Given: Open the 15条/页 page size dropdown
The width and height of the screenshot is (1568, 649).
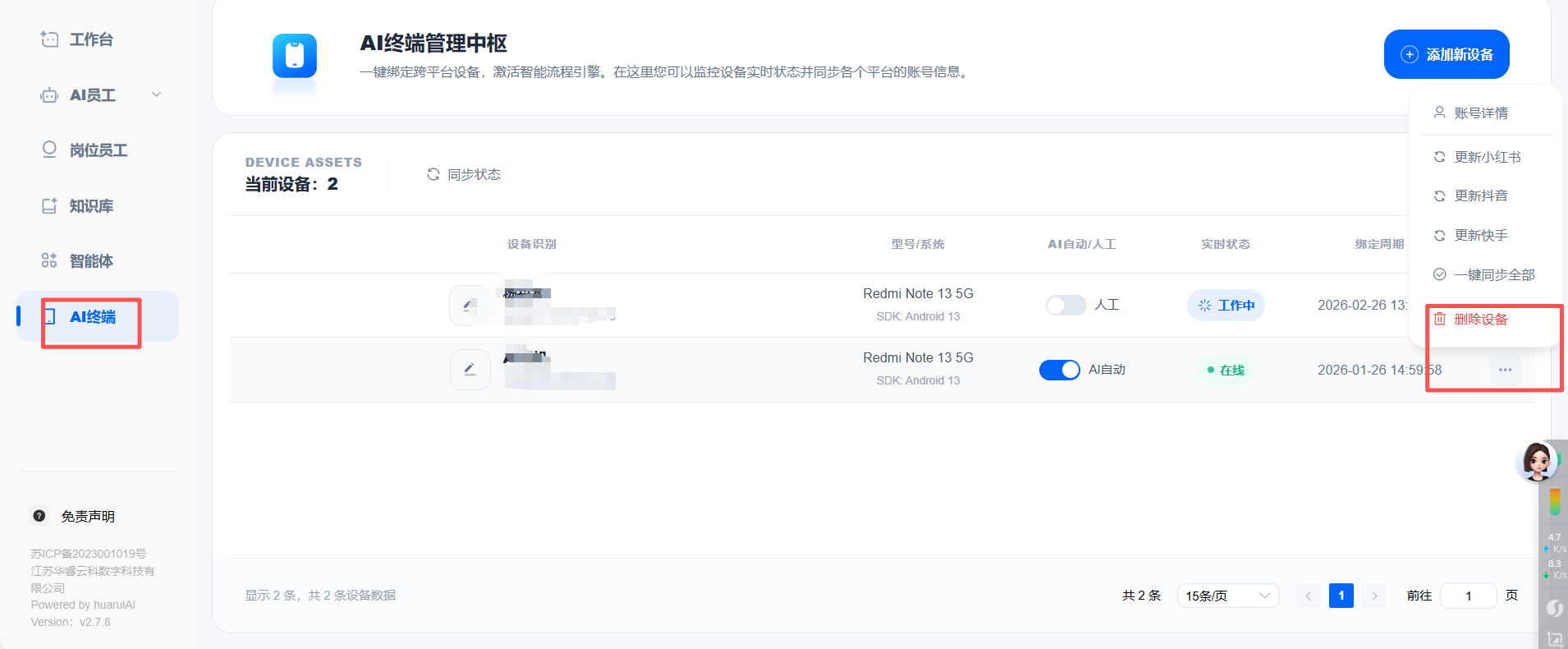Looking at the screenshot, I should point(1227,596).
